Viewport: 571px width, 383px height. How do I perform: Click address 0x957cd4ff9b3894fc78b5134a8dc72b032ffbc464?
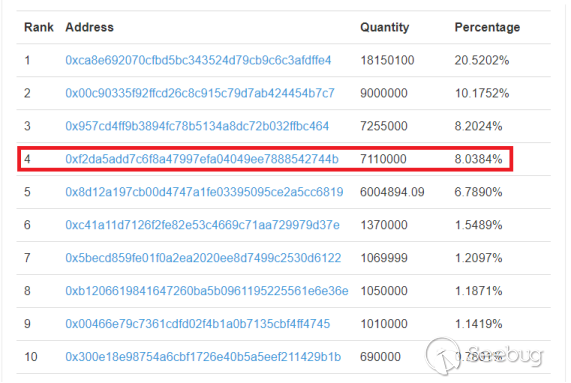(x=197, y=126)
